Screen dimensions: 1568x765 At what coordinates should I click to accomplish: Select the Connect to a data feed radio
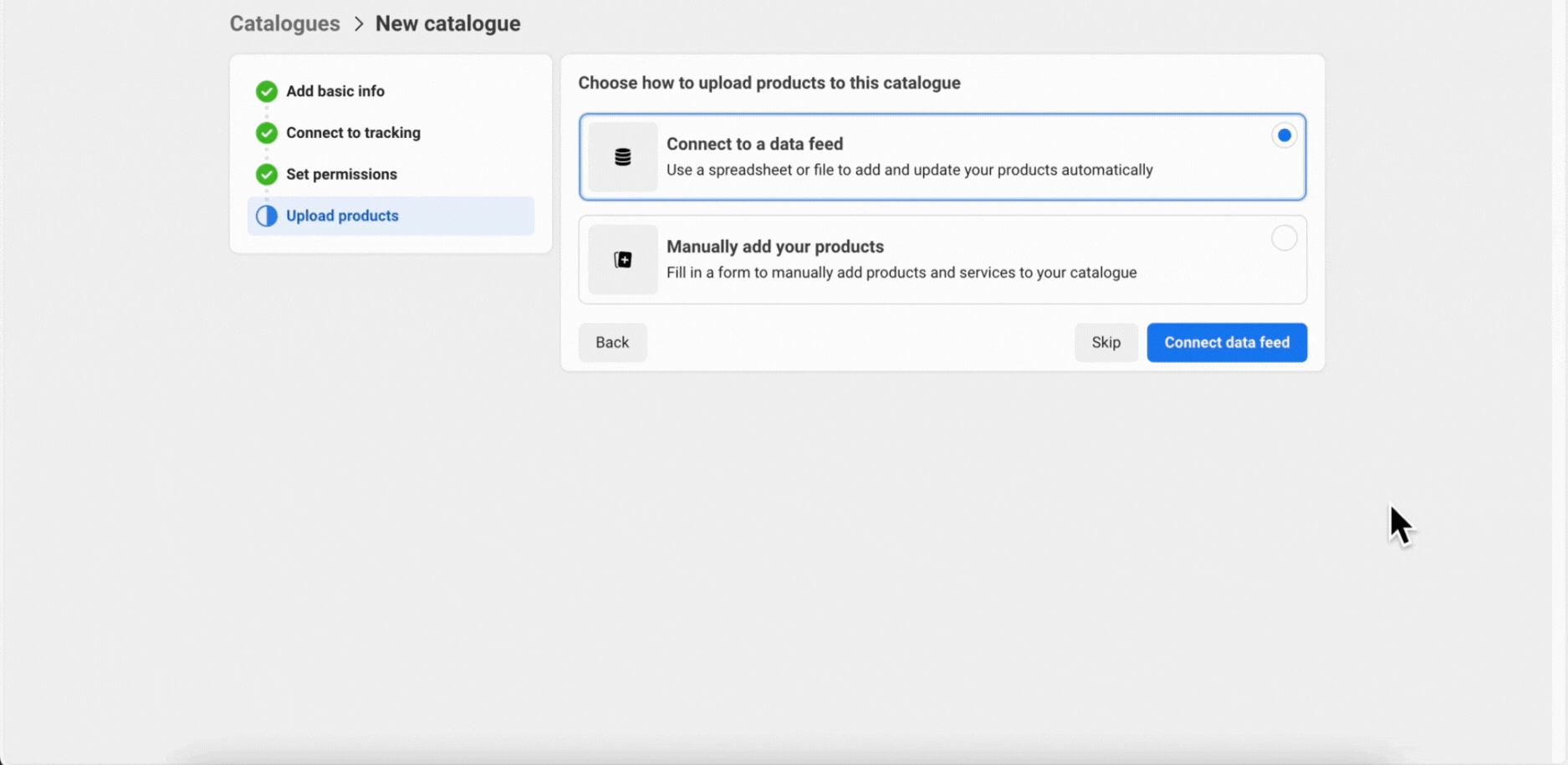(1284, 135)
